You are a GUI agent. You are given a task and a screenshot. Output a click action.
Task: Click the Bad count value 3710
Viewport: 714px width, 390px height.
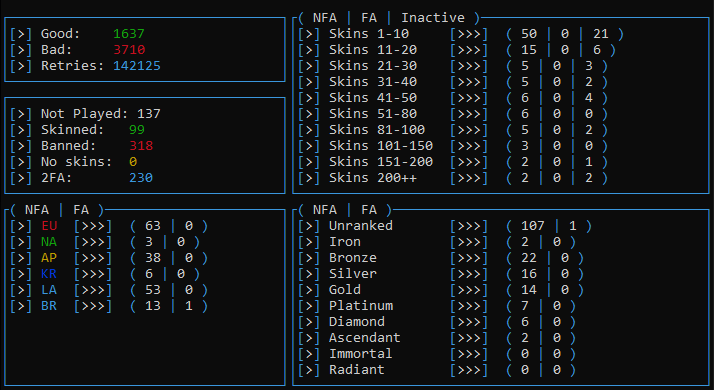click(129, 50)
